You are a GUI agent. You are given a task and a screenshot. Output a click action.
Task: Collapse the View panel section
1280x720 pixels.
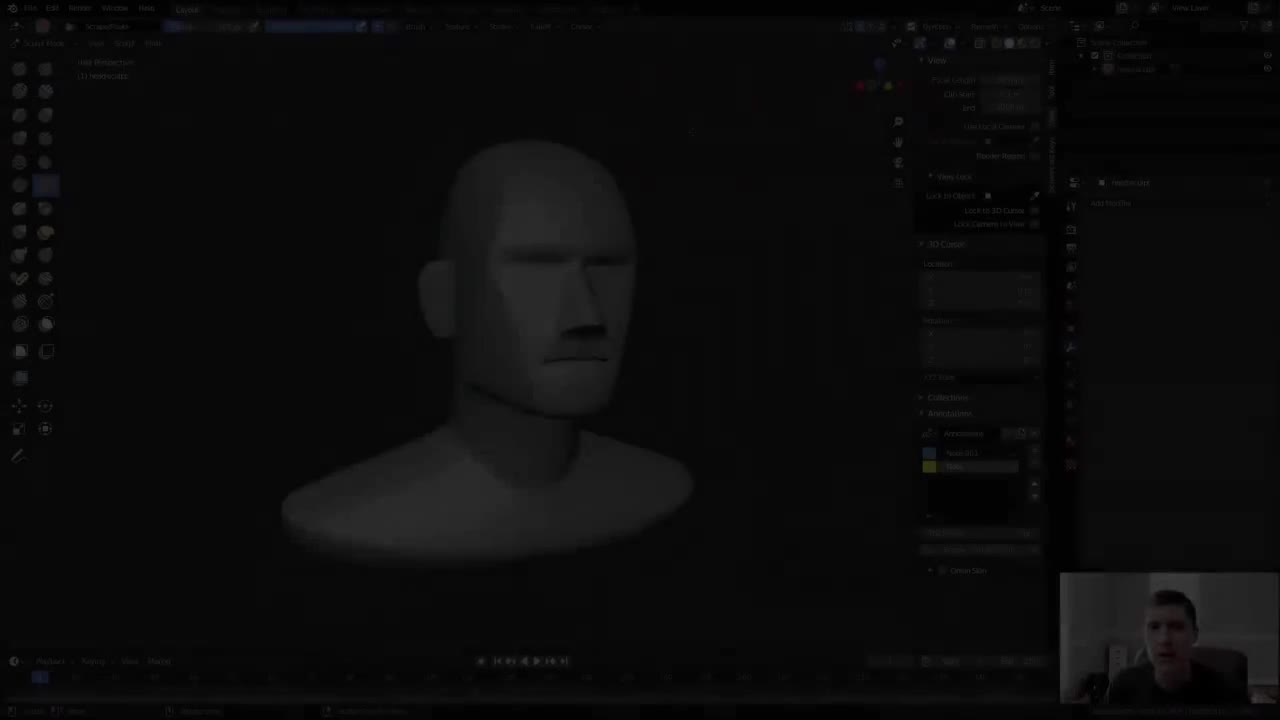tap(922, 60)
